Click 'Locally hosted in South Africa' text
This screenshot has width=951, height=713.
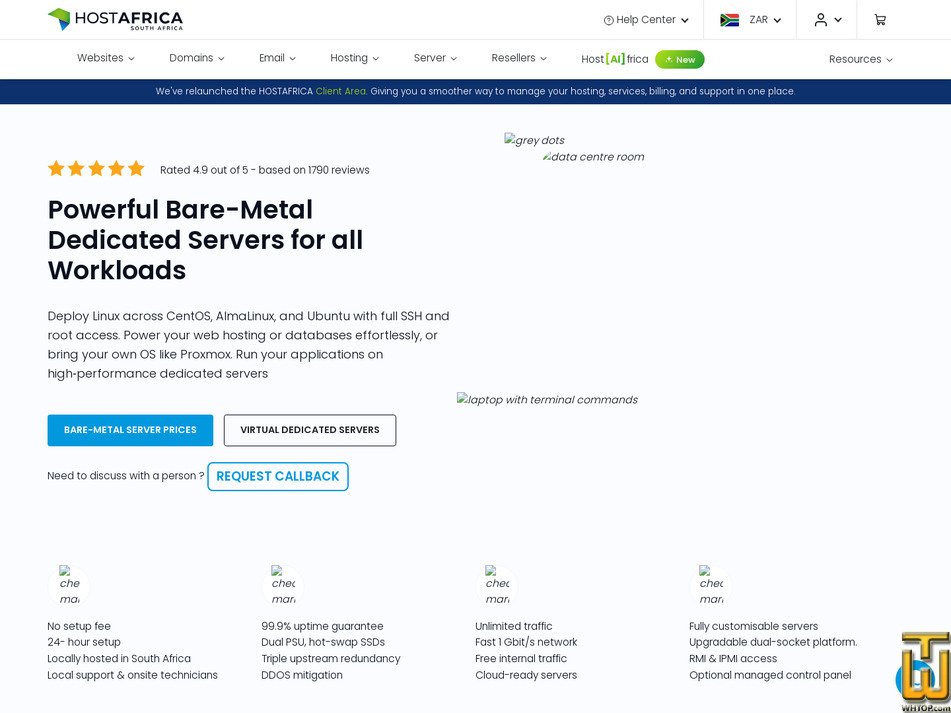point(119,658)
